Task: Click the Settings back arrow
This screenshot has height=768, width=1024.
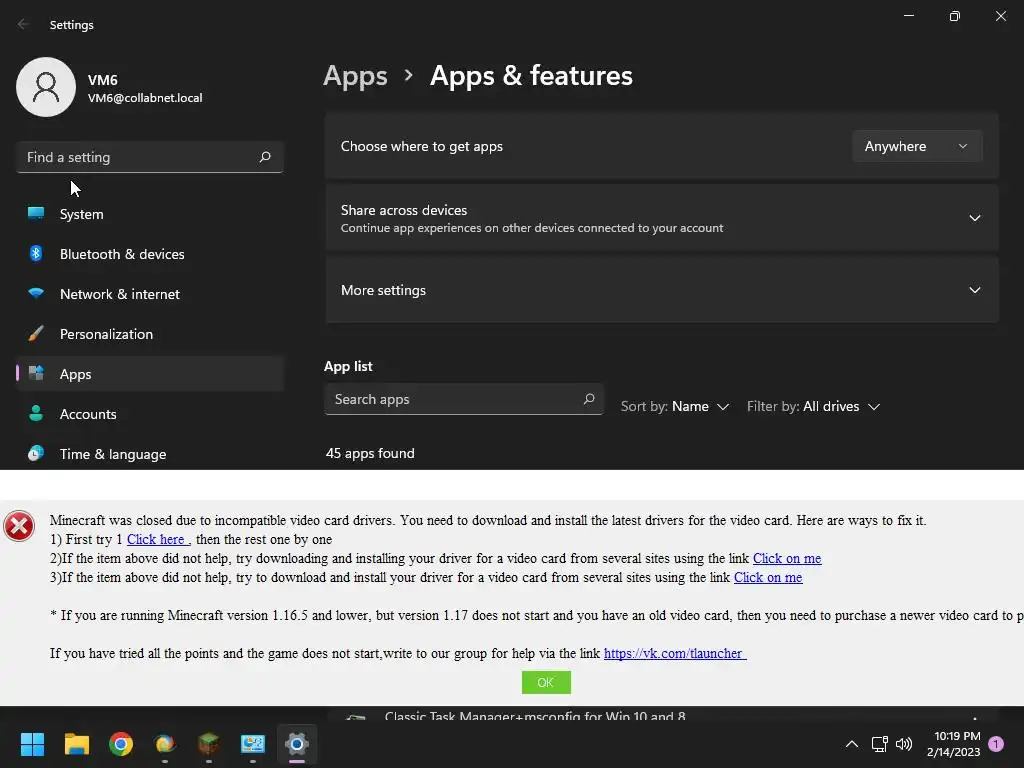Action: click(x=23, y=24)
